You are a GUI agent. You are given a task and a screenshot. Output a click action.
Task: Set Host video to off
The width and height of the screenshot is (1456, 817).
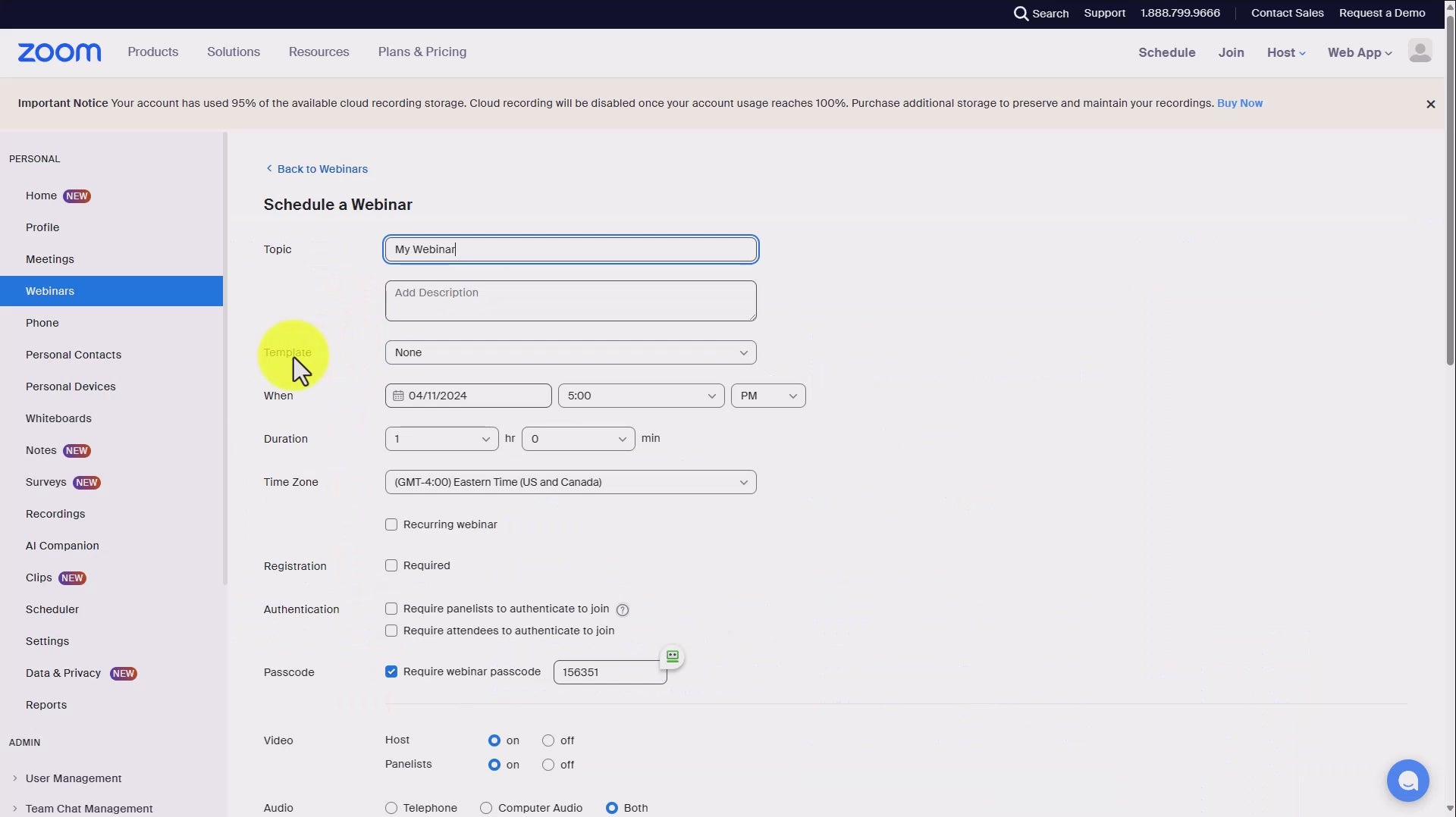pyautogui.click(x=548, y=741)
